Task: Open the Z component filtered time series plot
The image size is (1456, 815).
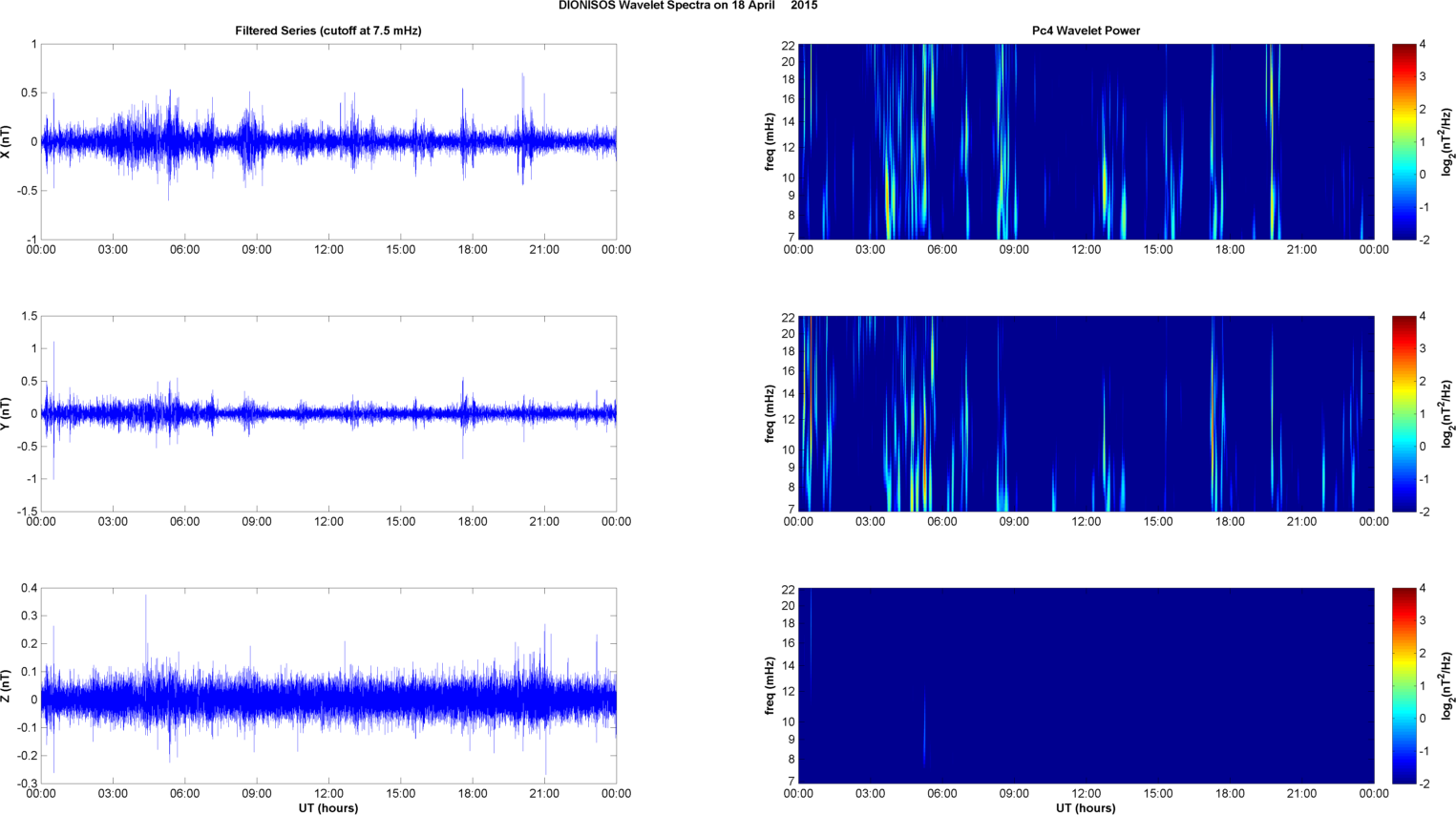Action: click(328, 685)
